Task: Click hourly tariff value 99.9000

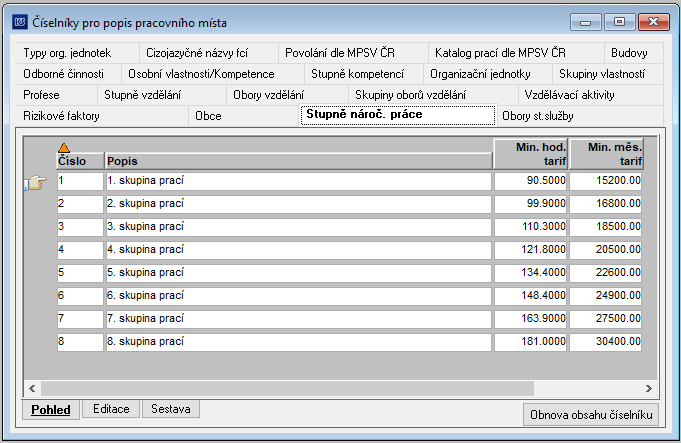Action: (530, 204)
